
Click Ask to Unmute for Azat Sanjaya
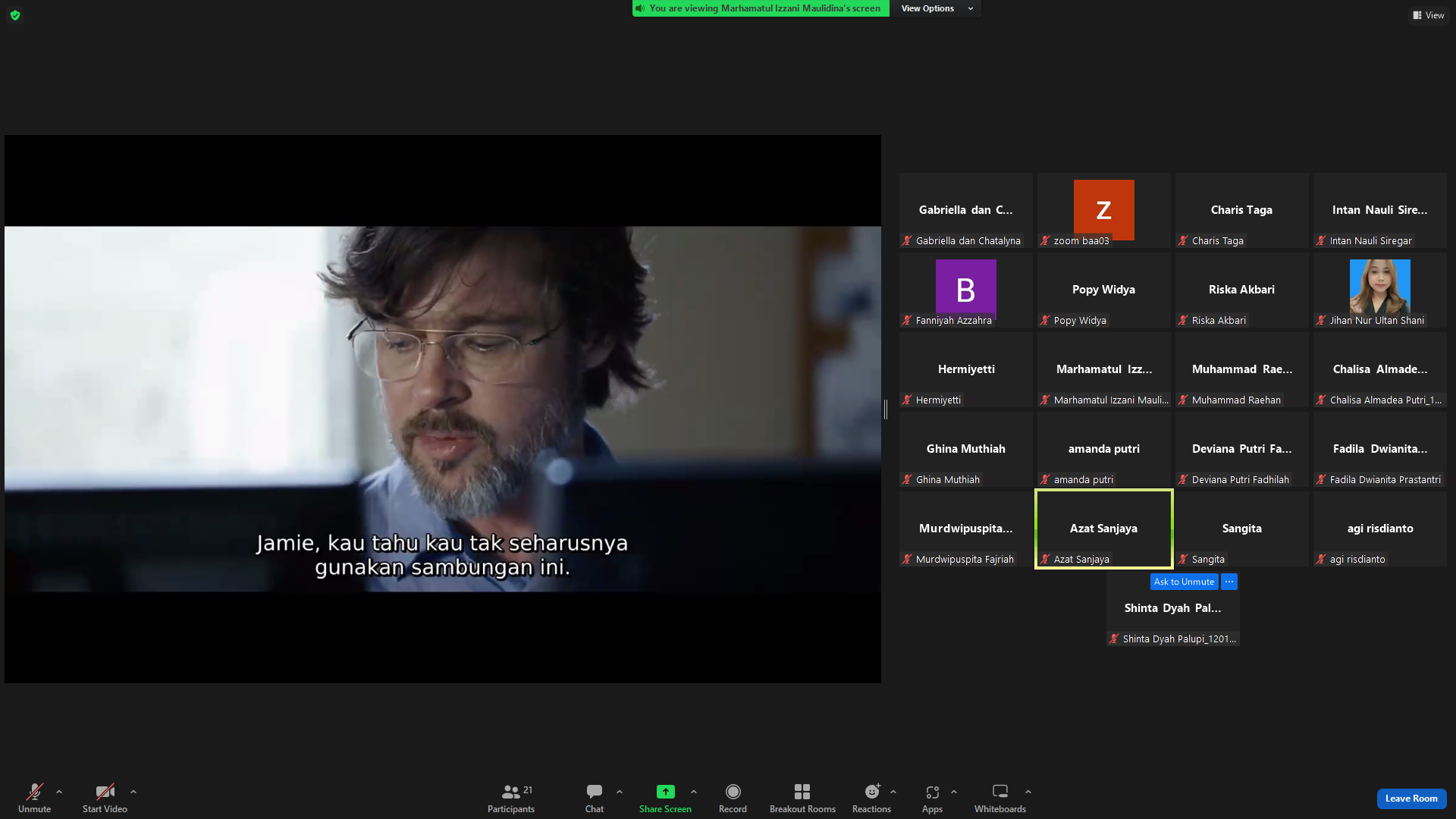(1184, 582)
